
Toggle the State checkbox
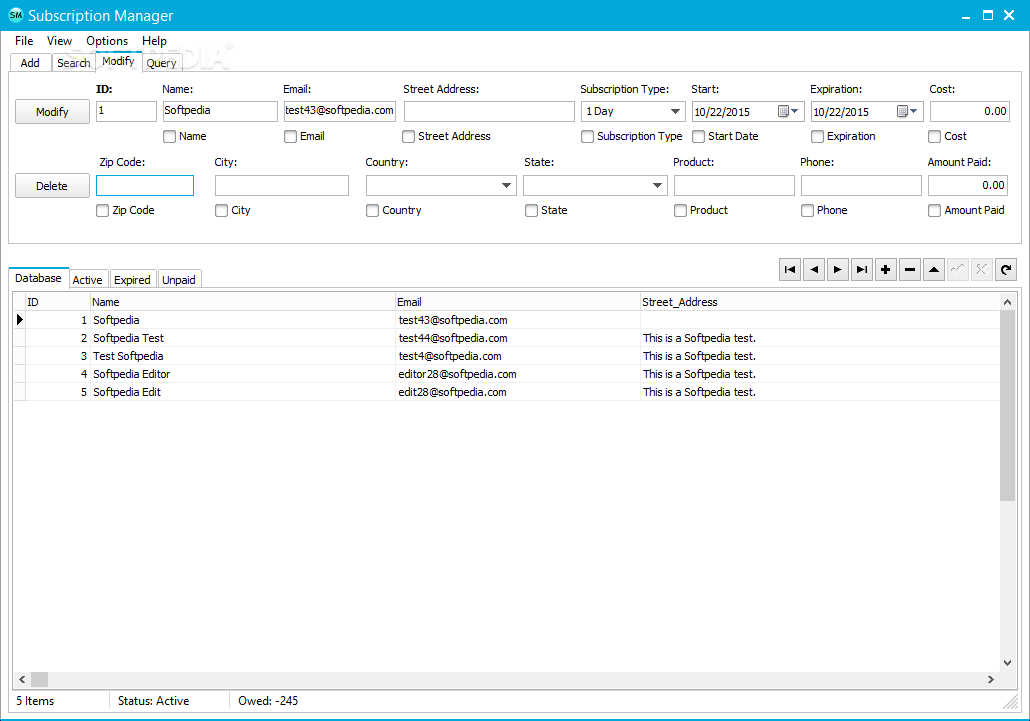(x=531, y=211)
